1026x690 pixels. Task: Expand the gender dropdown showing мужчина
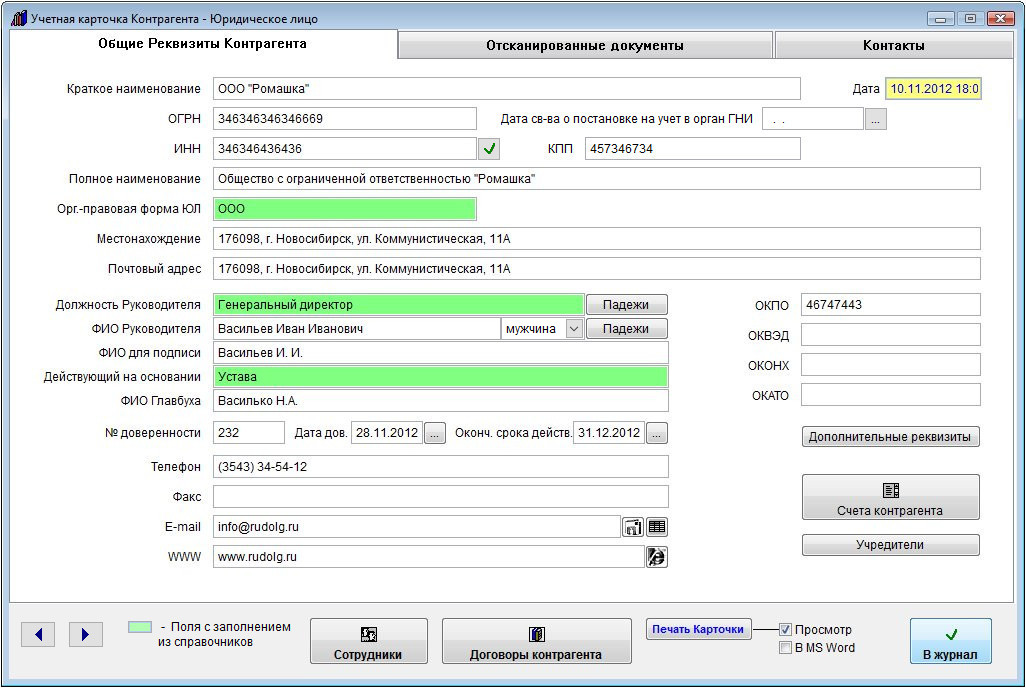pyautogui.click(x=574, y=328)
